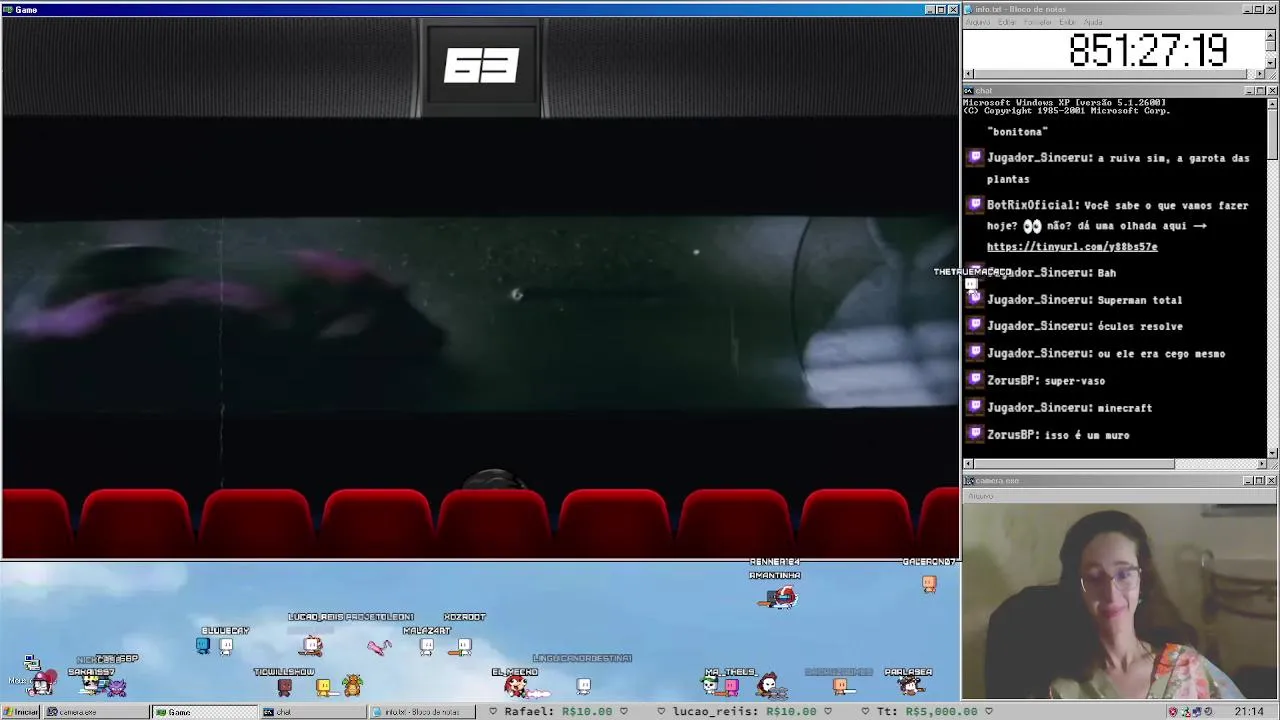This screenshot has height=720, width=1280.
Task: Click the 'ou ele era cego mesmo' message
Action: (x=1161, y=353)
